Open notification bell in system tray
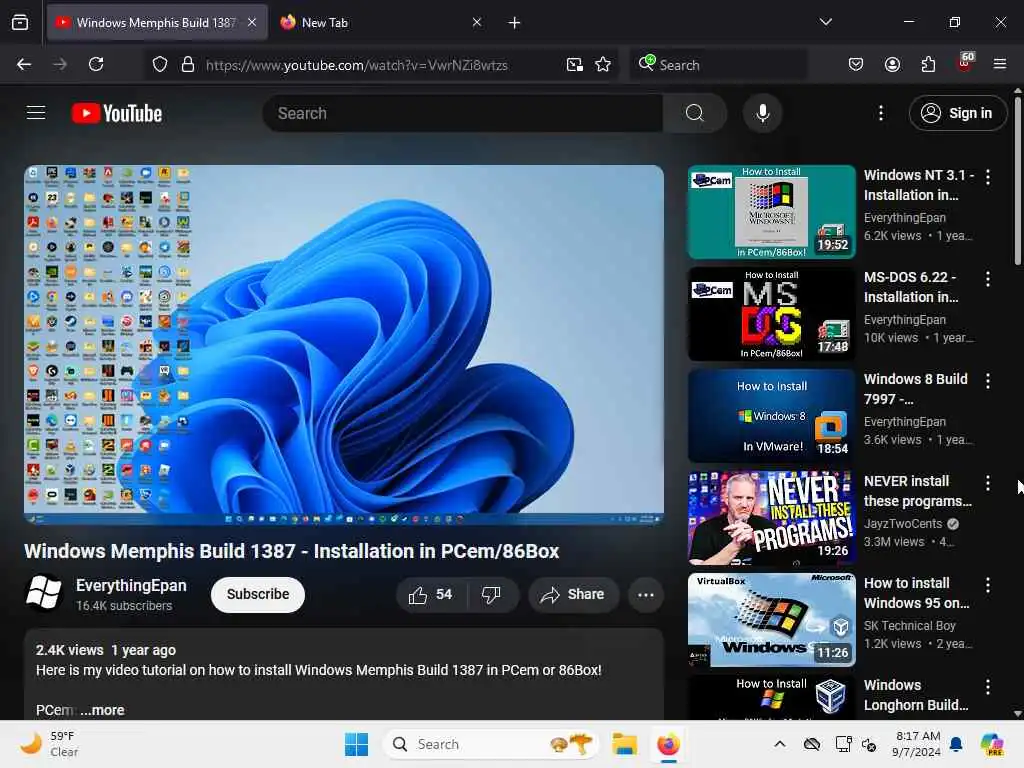The image size is (1024, 768). tap(955, 744)
